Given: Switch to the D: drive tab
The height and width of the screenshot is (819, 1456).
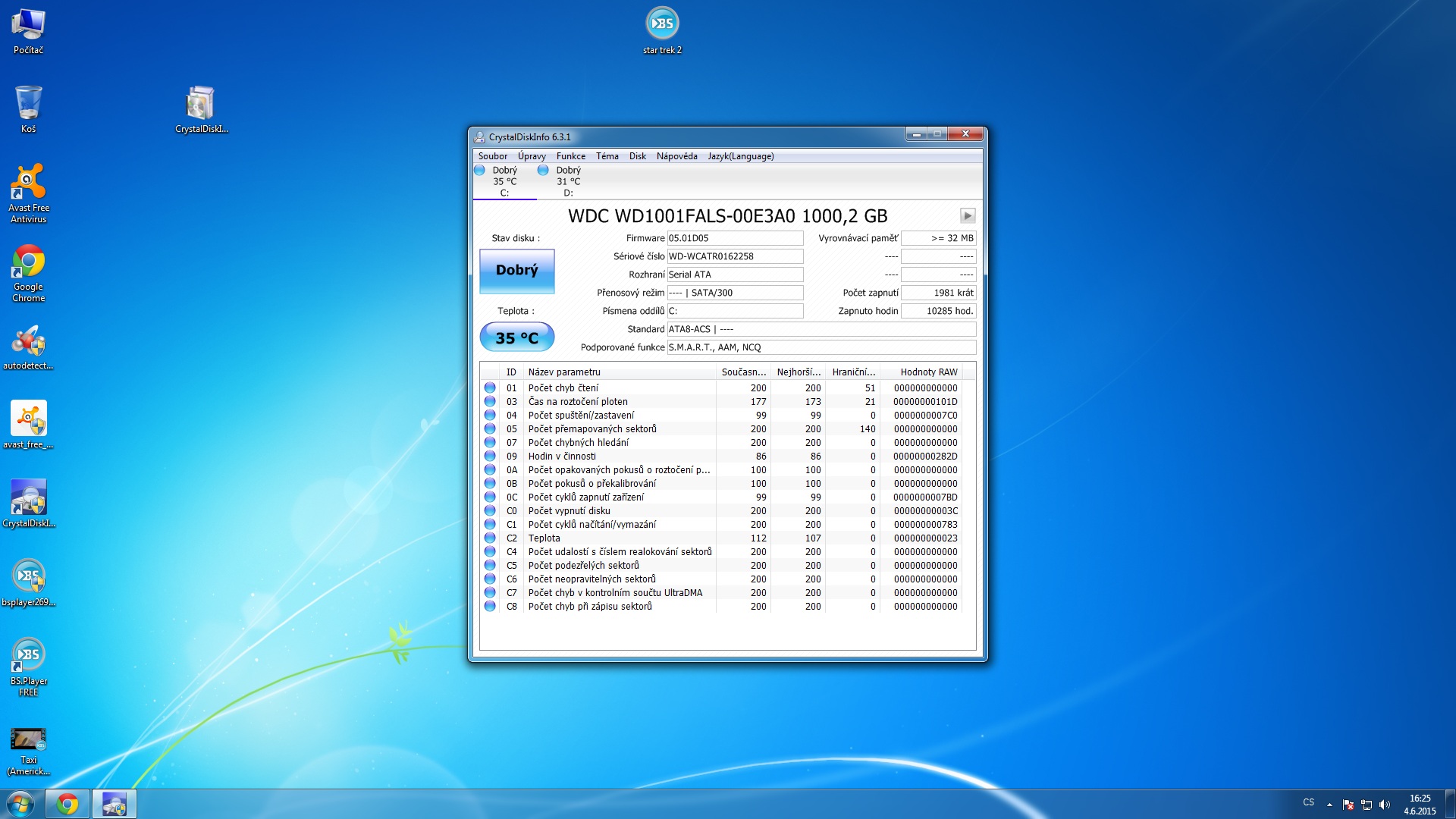Looking at the screenshot, I should [567, 182].
